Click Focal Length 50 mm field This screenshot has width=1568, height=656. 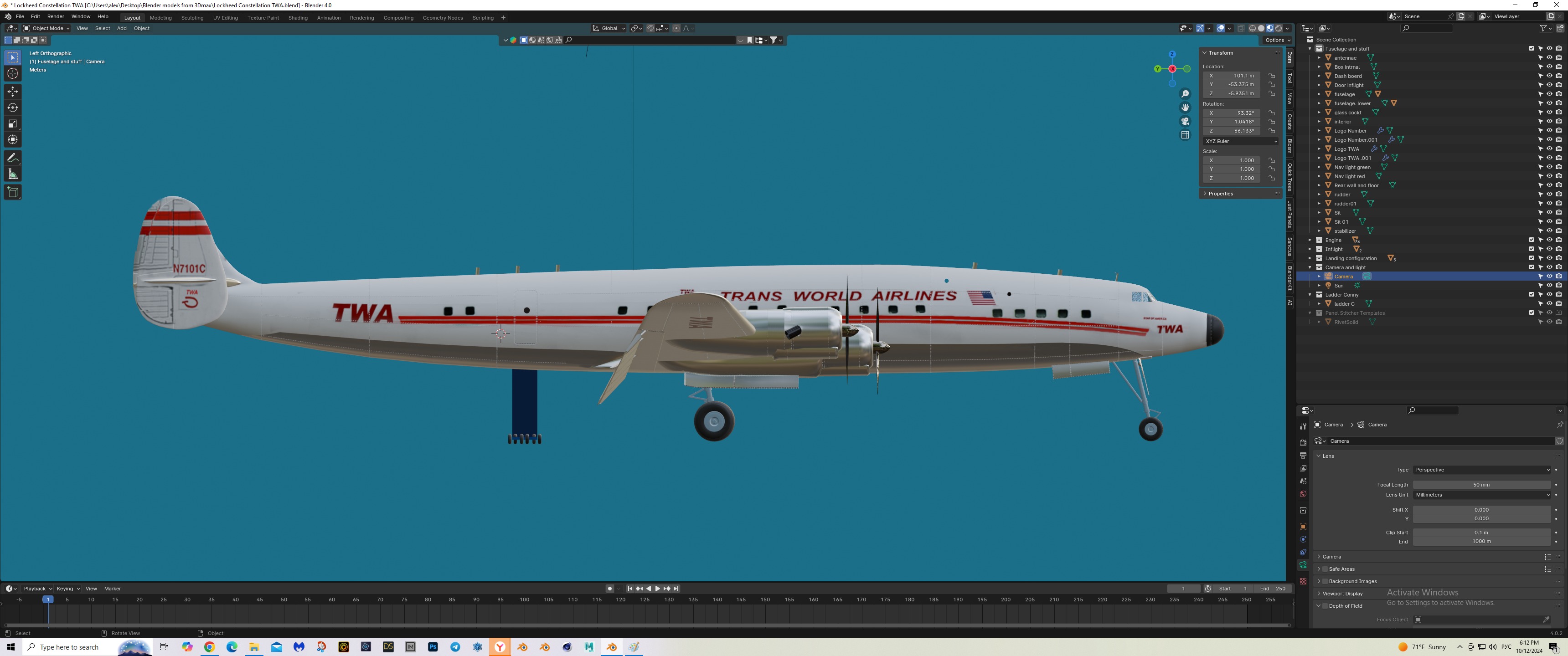(1481, 484)
